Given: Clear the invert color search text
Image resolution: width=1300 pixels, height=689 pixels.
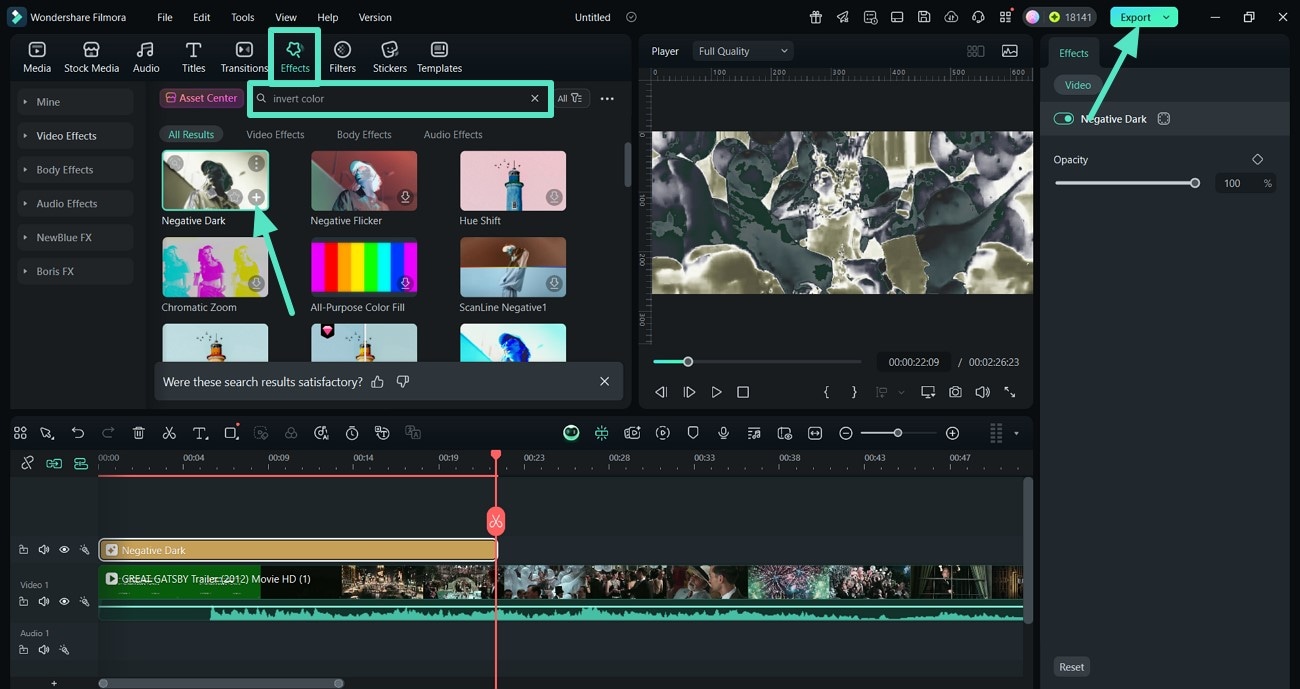Looking at the screenshot, I should coord(535,98).
